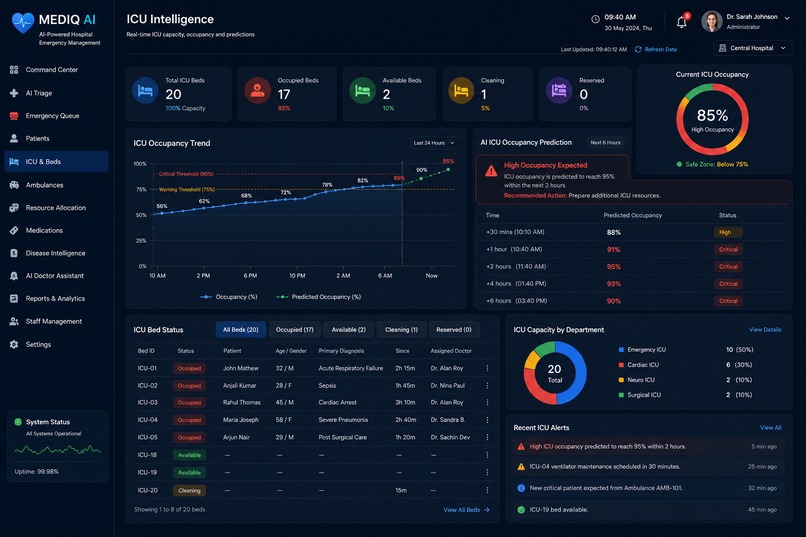The image size is (806, 537).
Task: Click Critical status for +2 hours row
Action: coord(728,267)
